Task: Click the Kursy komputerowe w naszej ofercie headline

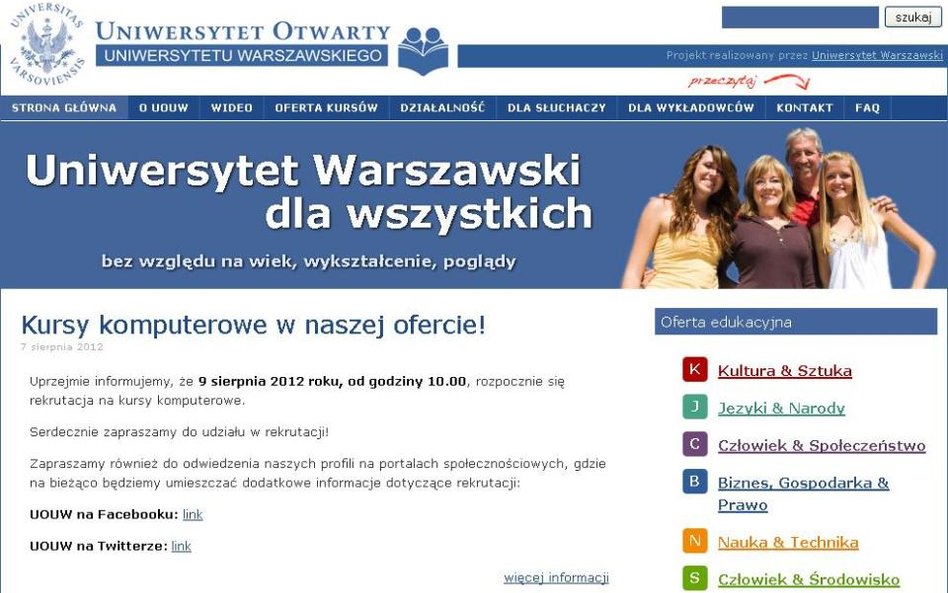Action: pyautogui.click(x=253, y=325)
